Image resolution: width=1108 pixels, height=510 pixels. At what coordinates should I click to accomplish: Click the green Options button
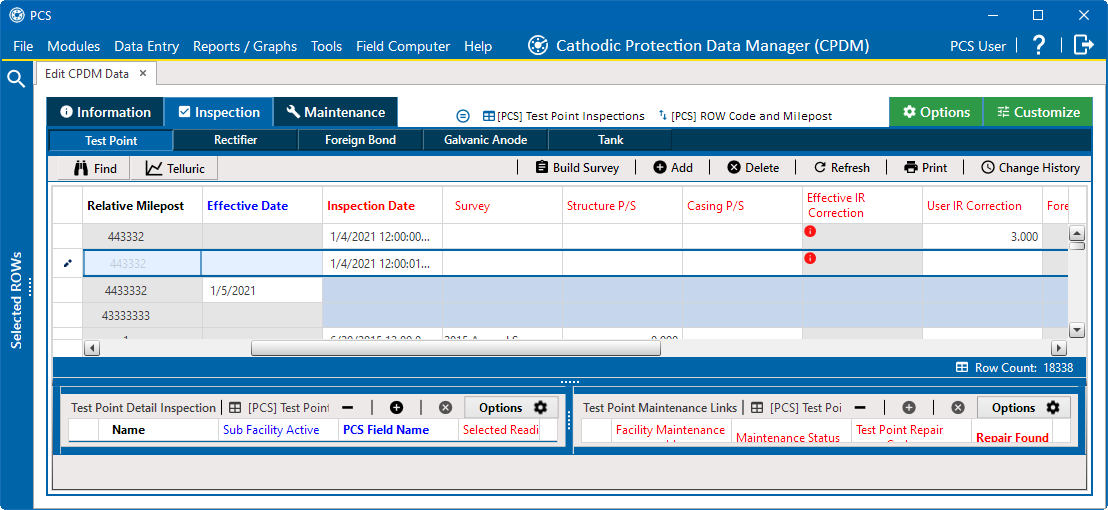click(936, 112)
